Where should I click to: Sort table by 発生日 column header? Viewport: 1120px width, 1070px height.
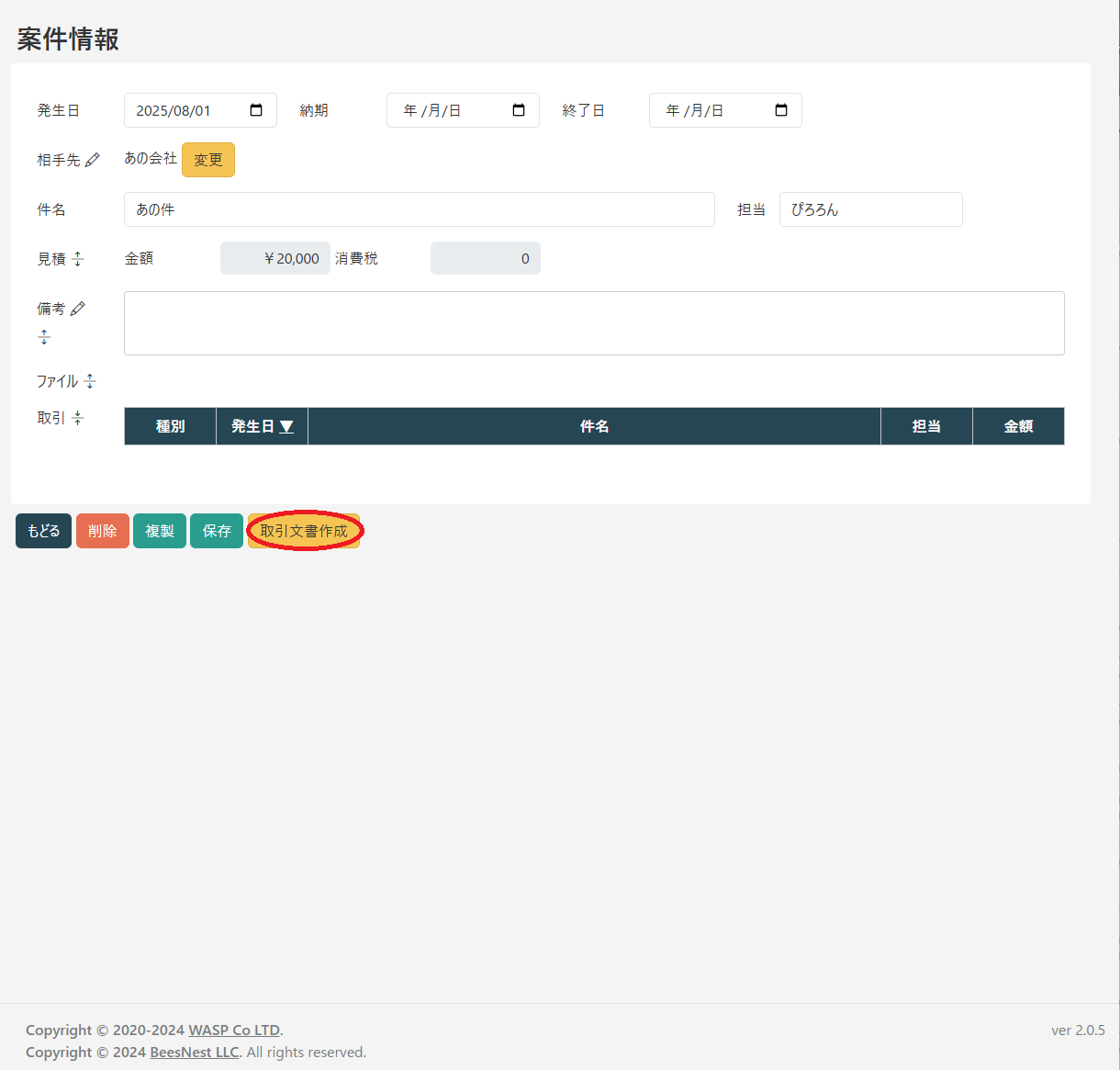tap(262, 426)
